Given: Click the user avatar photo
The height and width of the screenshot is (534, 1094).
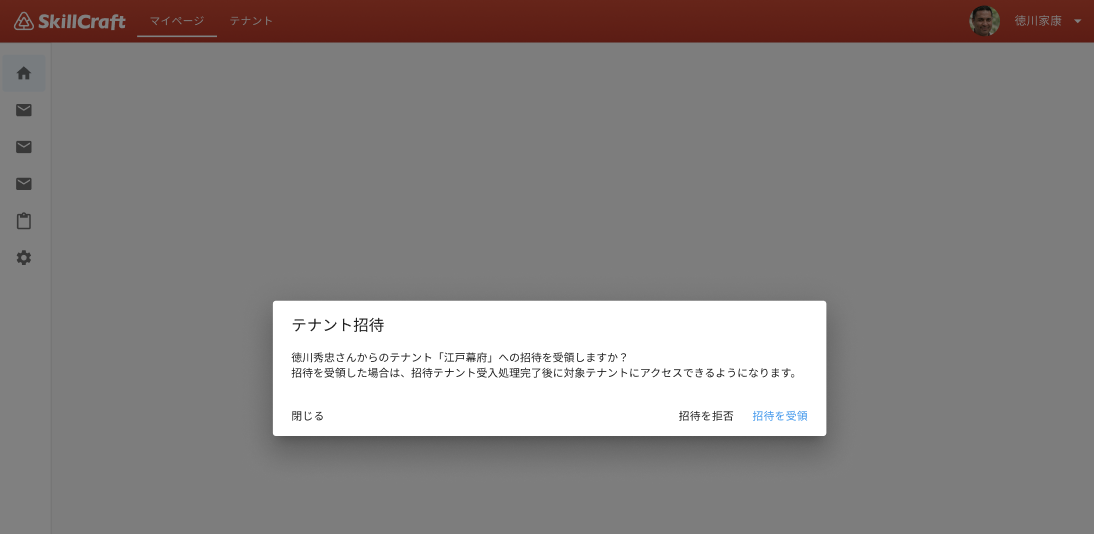Looking at the screenshot, I should click(984, 21).
